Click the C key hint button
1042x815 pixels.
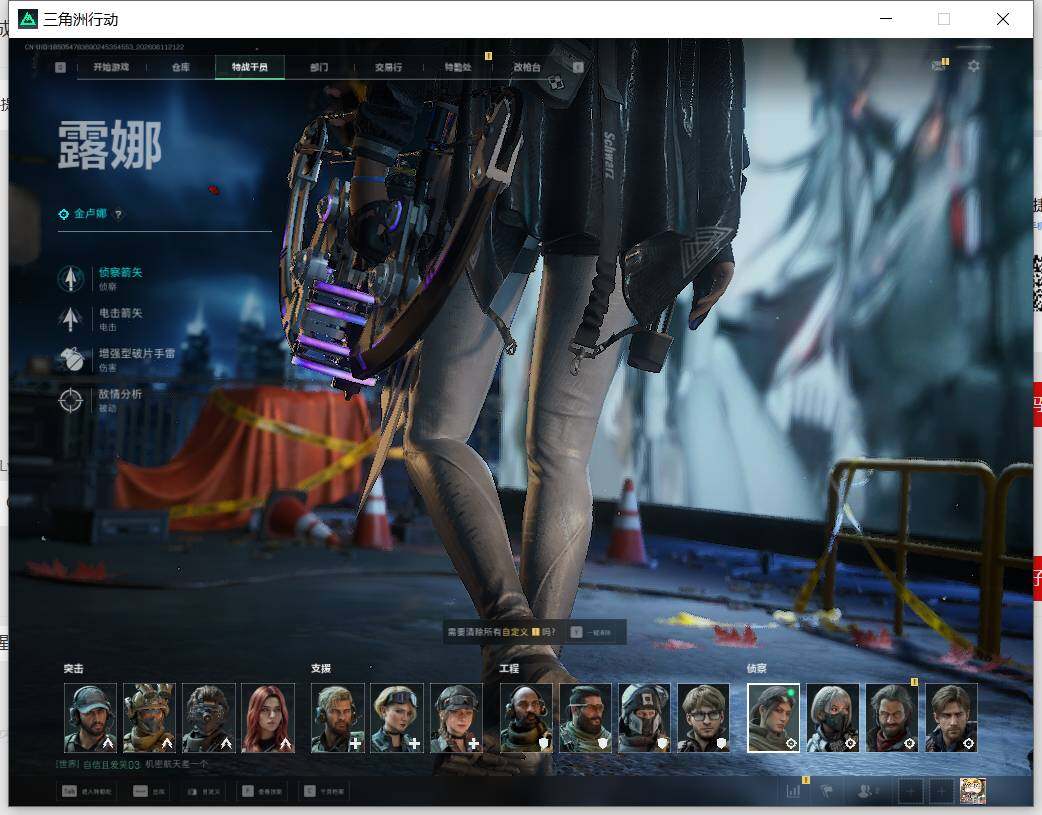pyautogui.click(x=324, y=791)
